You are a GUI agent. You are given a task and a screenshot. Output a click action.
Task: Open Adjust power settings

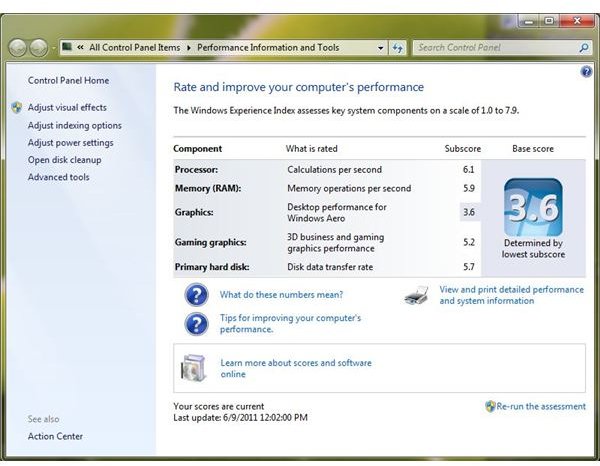70,143
